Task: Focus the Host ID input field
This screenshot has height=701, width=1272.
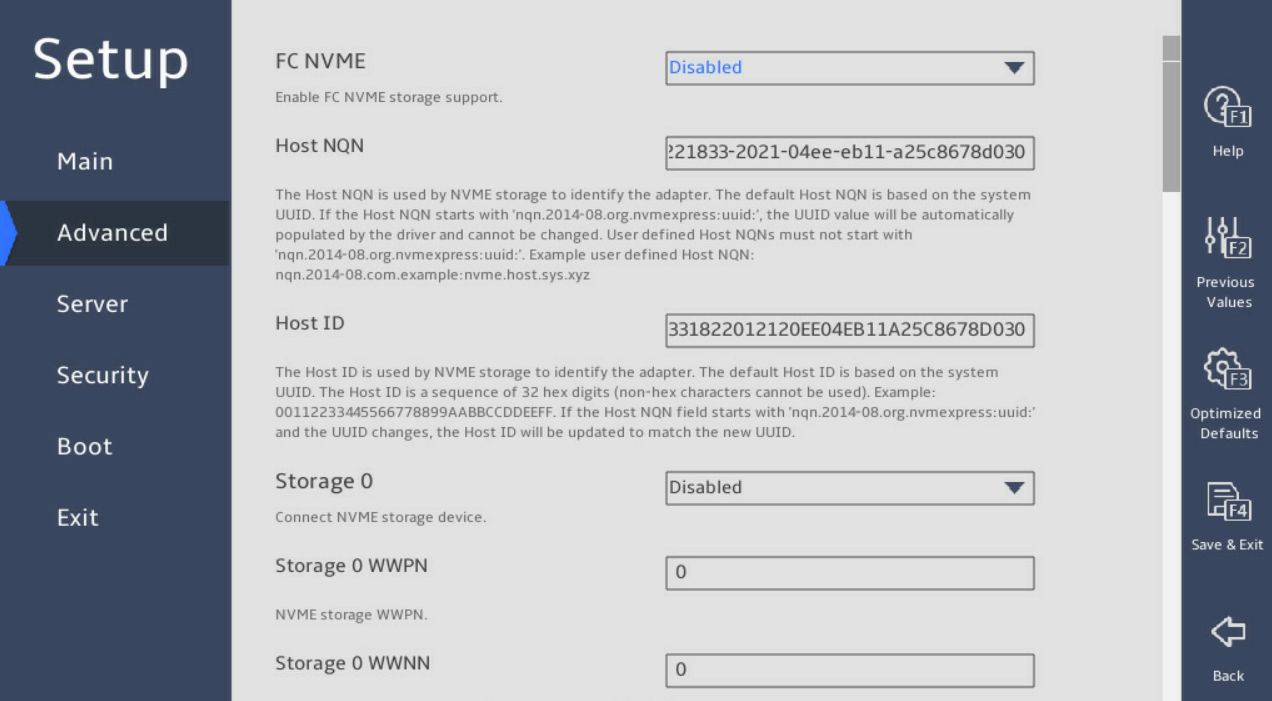Action: 849,330
